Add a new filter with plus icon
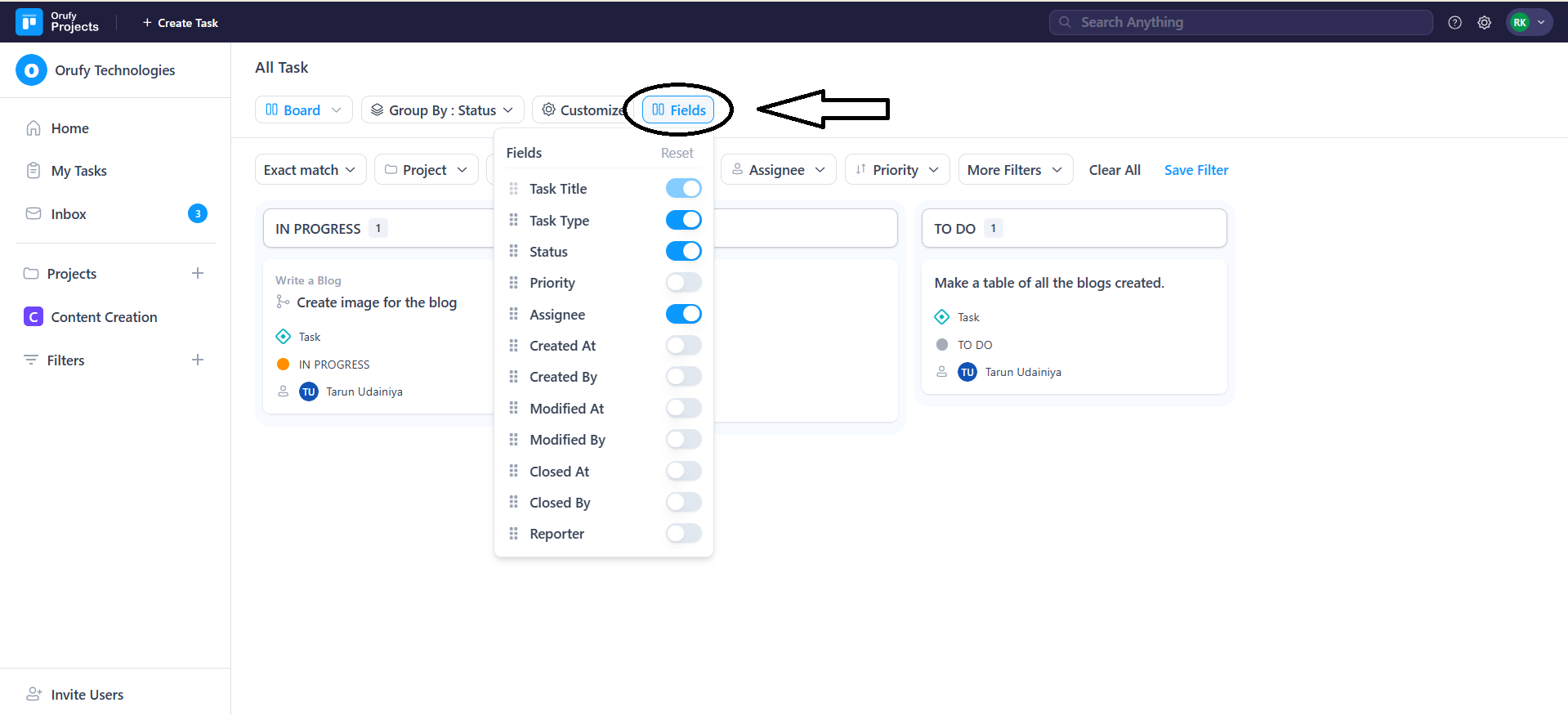The height and width of the screenshot is (716, 1568). click(198, 360)
